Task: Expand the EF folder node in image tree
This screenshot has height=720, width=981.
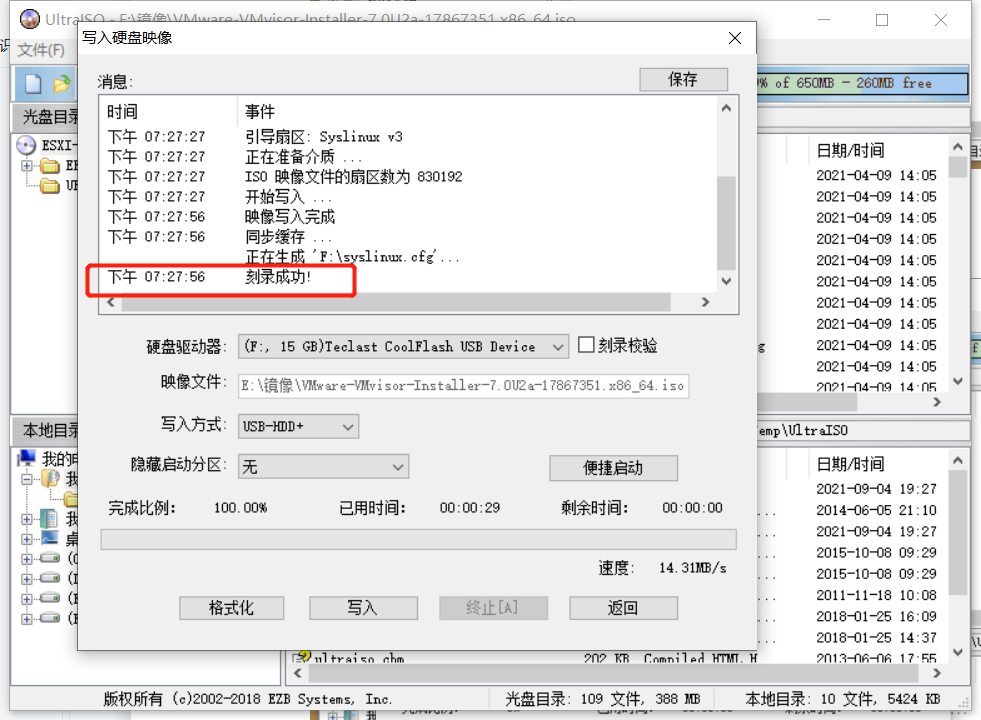Action: point(27,166)
